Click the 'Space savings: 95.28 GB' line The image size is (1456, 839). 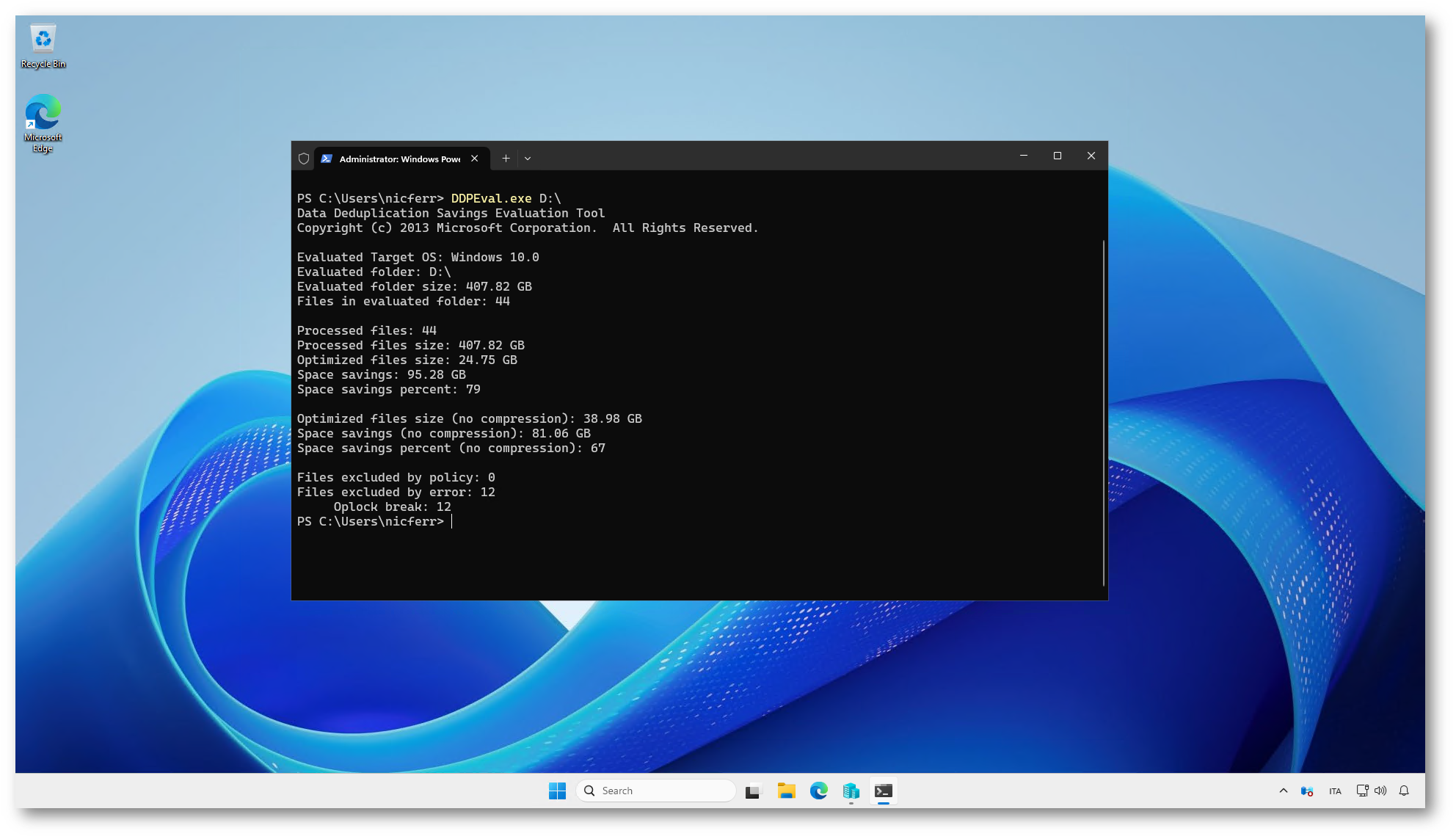(381, 374)
